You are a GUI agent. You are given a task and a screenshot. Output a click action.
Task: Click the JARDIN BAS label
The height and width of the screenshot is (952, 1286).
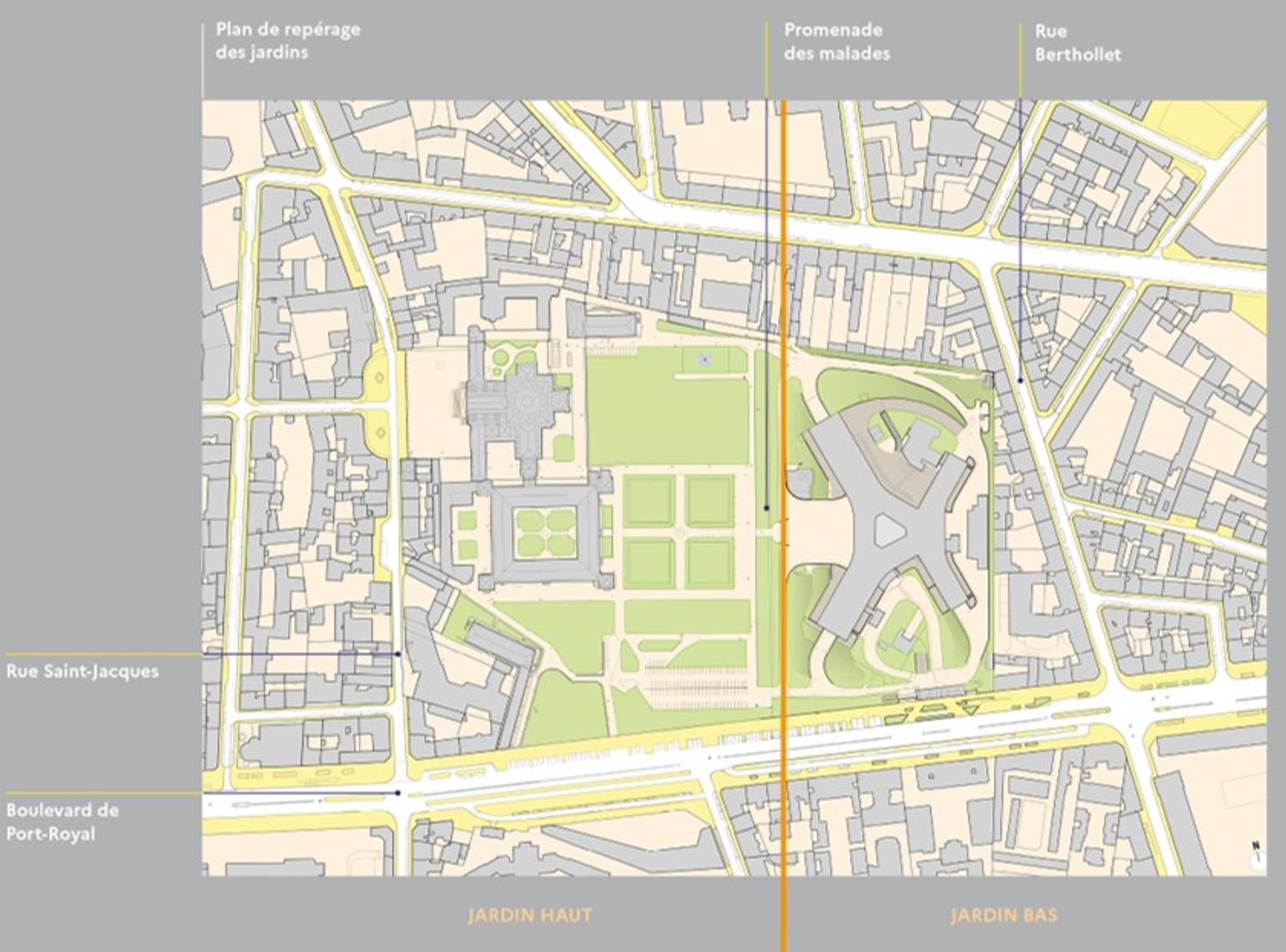click(x=1004, y=915)
